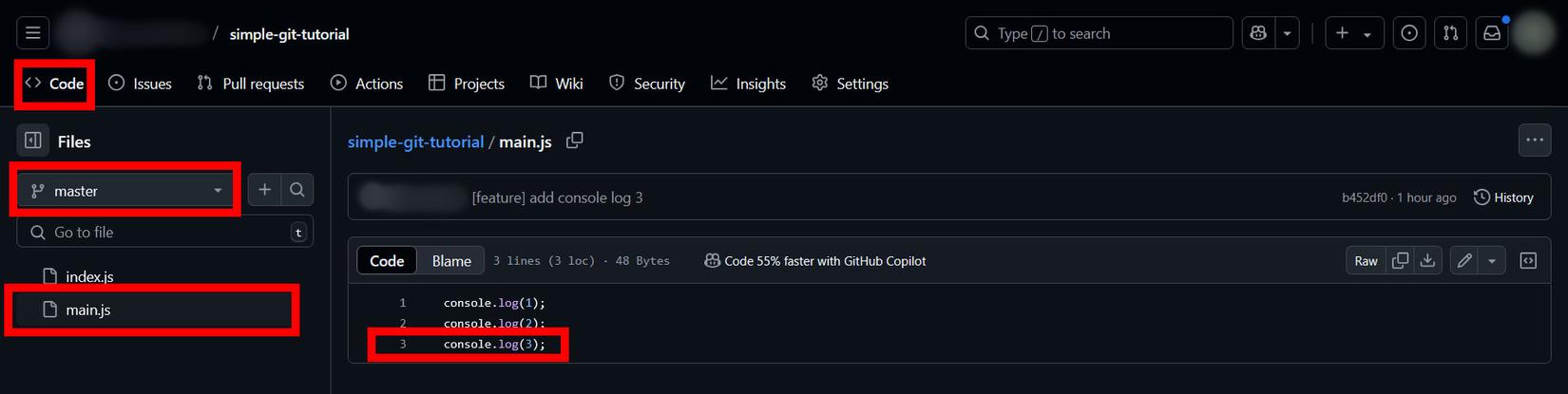Open the user profile avatar menu
This screenshot has width=1568, height=394.
(x=1533, y=33)
